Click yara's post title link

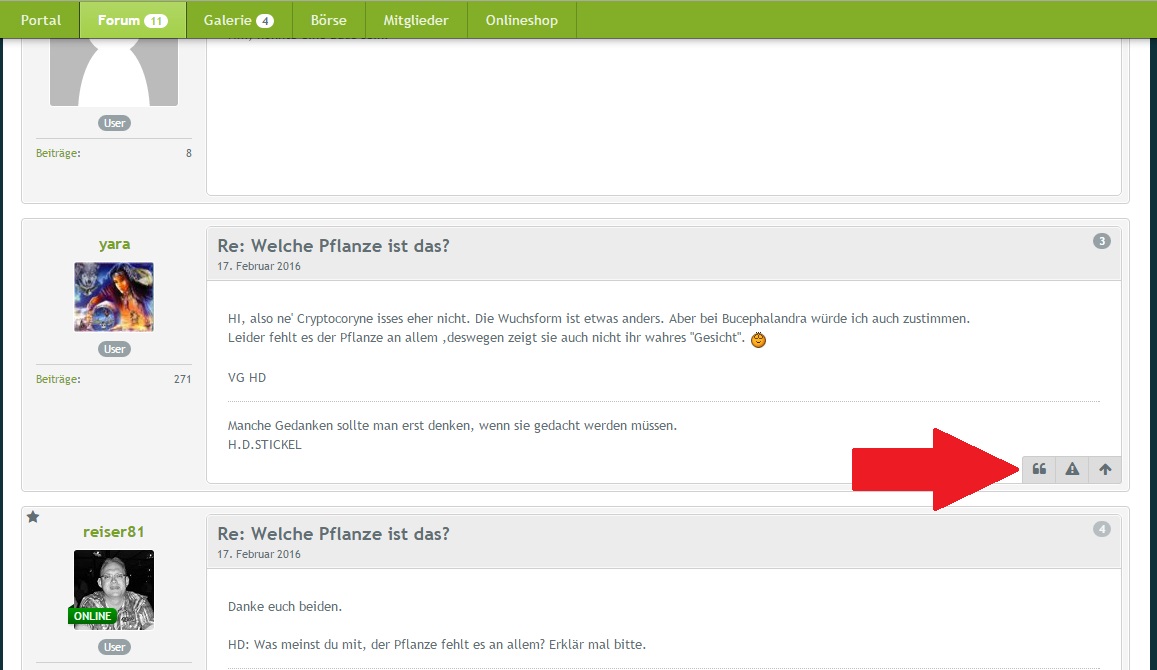(334, 246)
